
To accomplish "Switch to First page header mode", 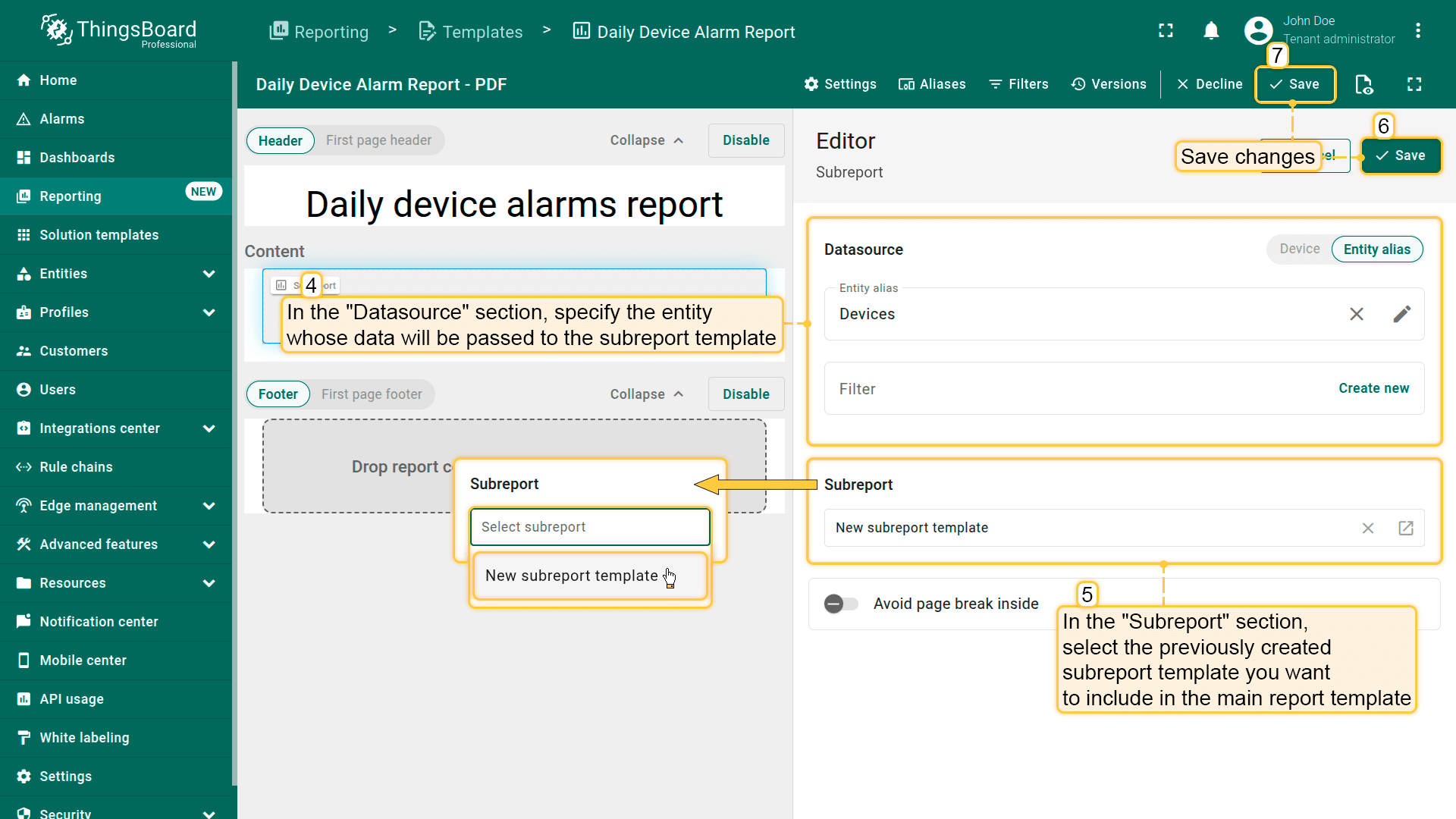I will (x=378, y=140).
